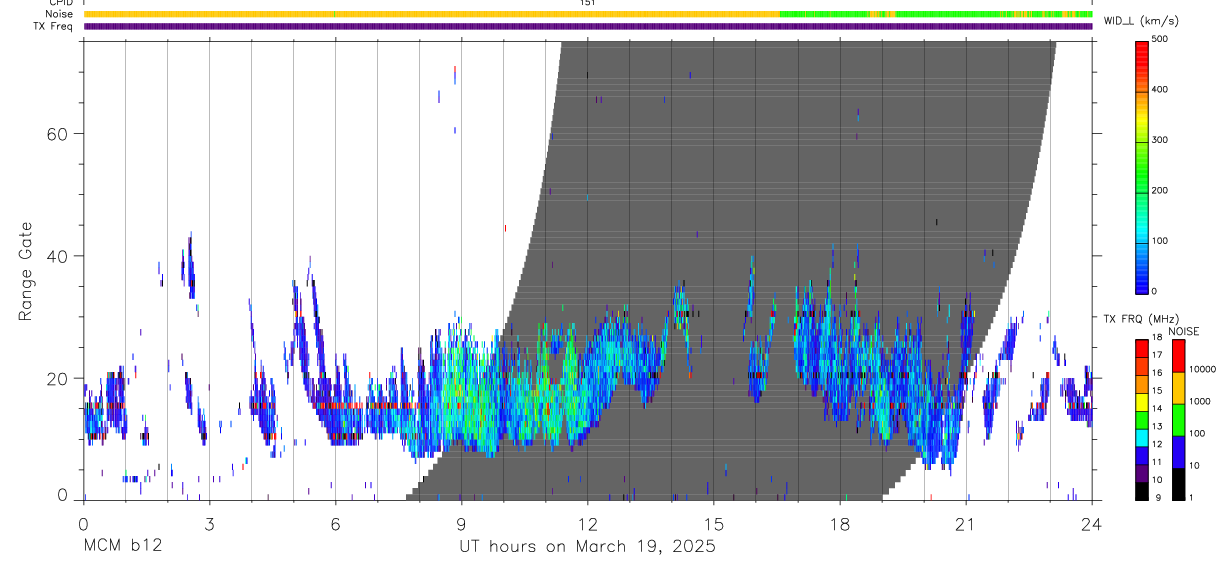This screenshot has width=1228, height=567.
Task: Click the 1 noise legend label
Action: 1192,497
